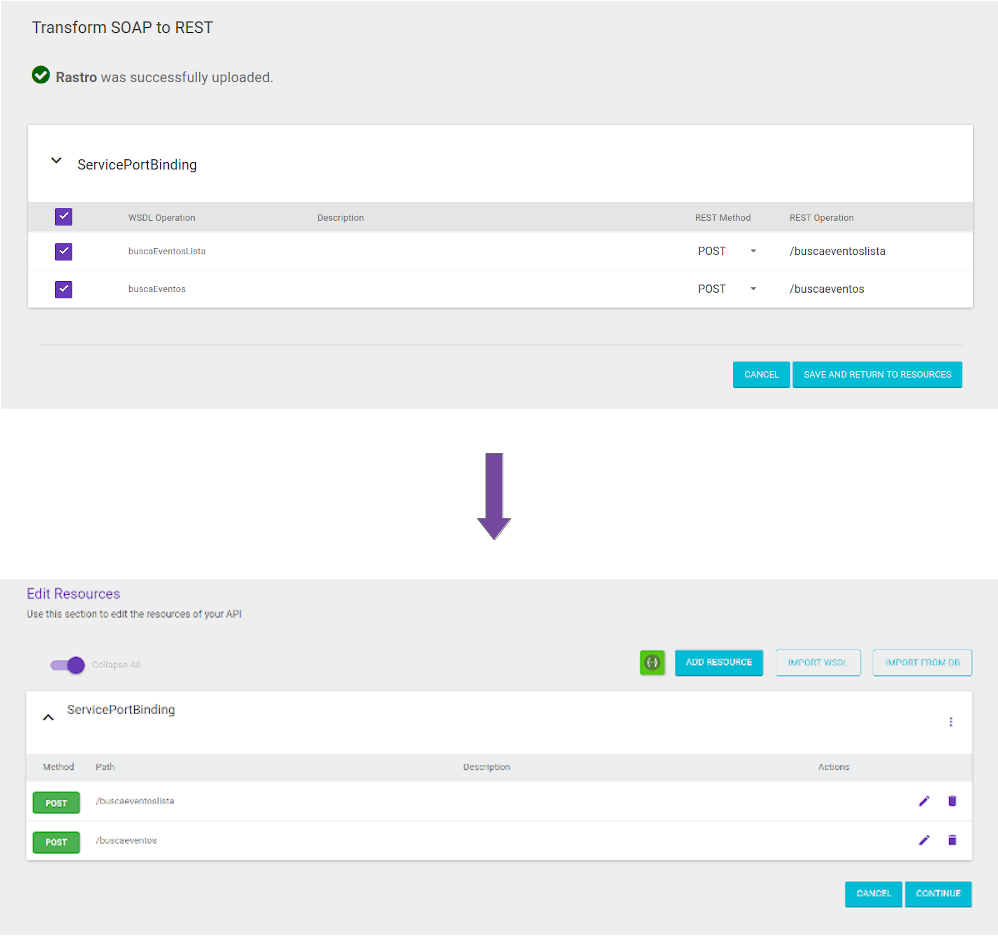Uncheck the buscaEventos operation checkbox

point(63,288)
